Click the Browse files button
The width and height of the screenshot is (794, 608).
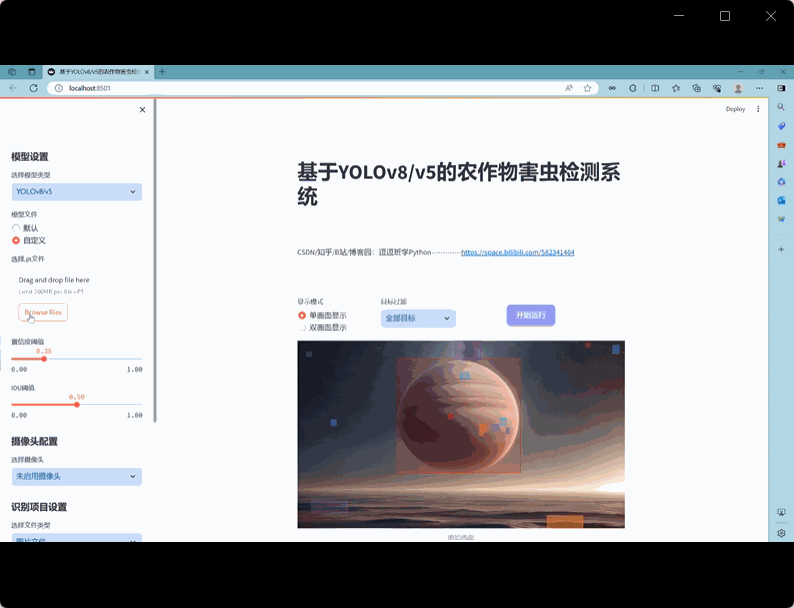[43, 312]
